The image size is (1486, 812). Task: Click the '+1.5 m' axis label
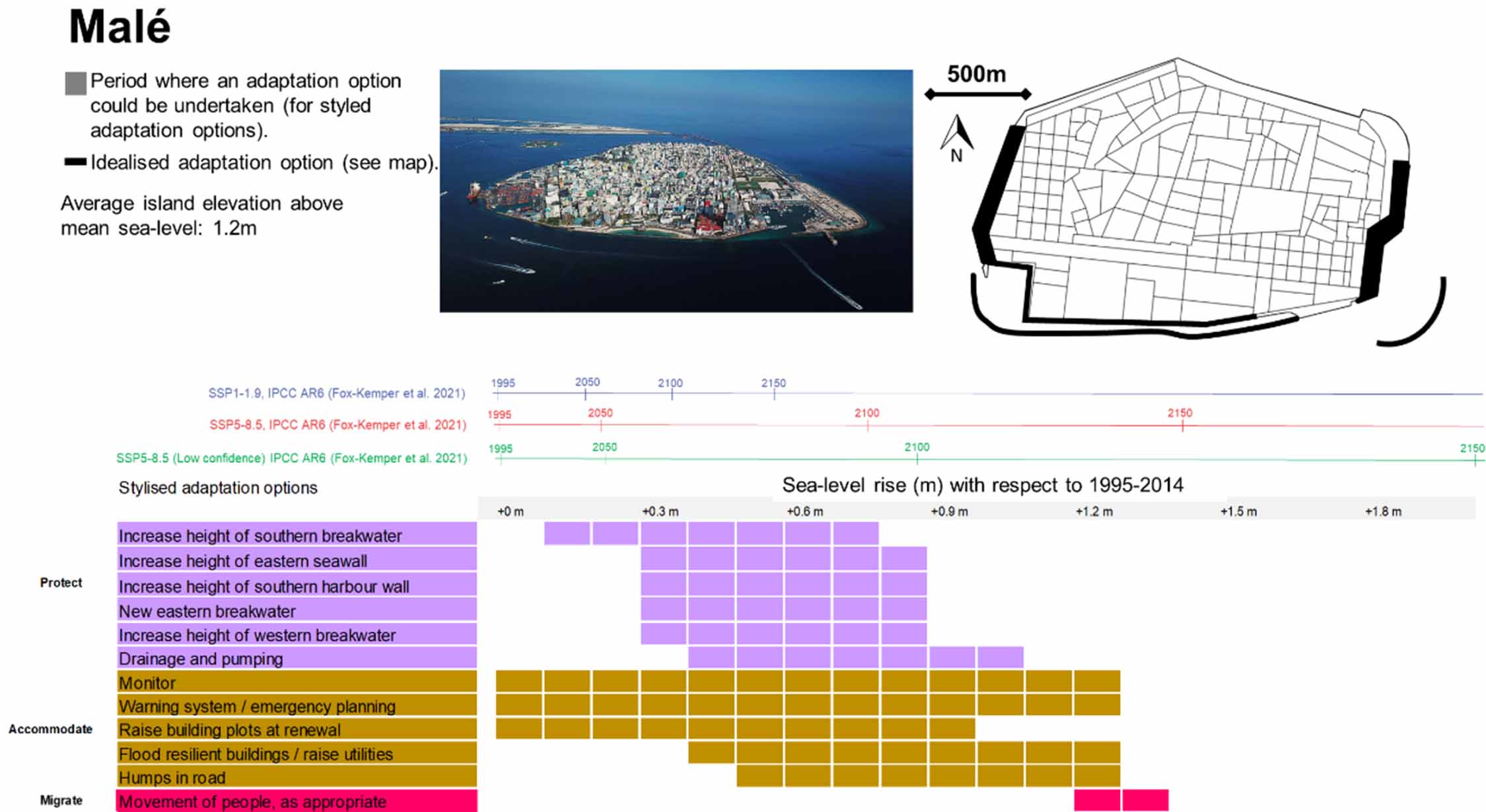1238,512
